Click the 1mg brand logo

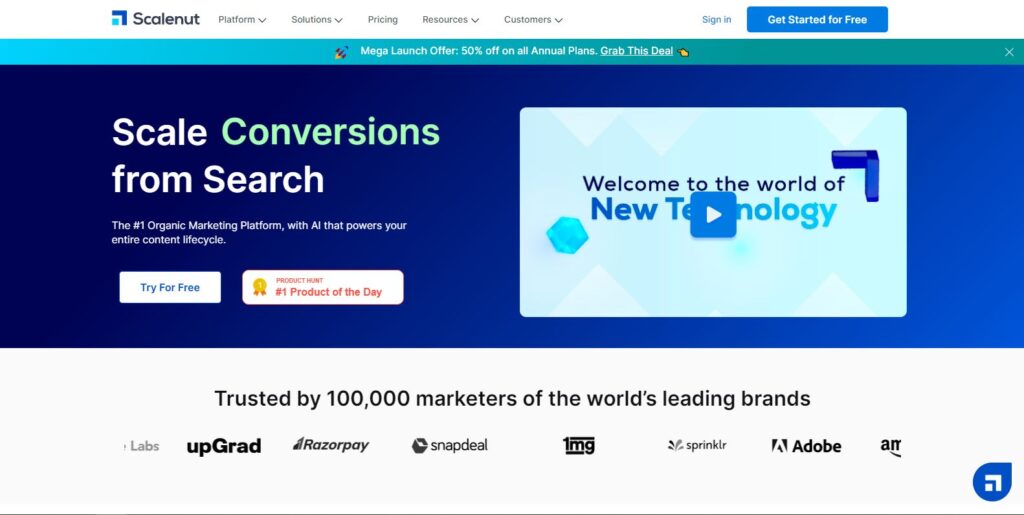[x=579, y=445]
